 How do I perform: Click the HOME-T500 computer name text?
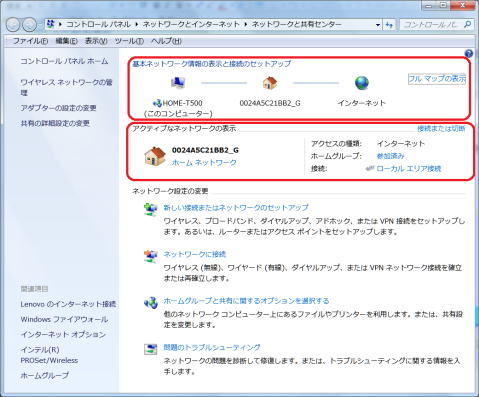(182, 103)
